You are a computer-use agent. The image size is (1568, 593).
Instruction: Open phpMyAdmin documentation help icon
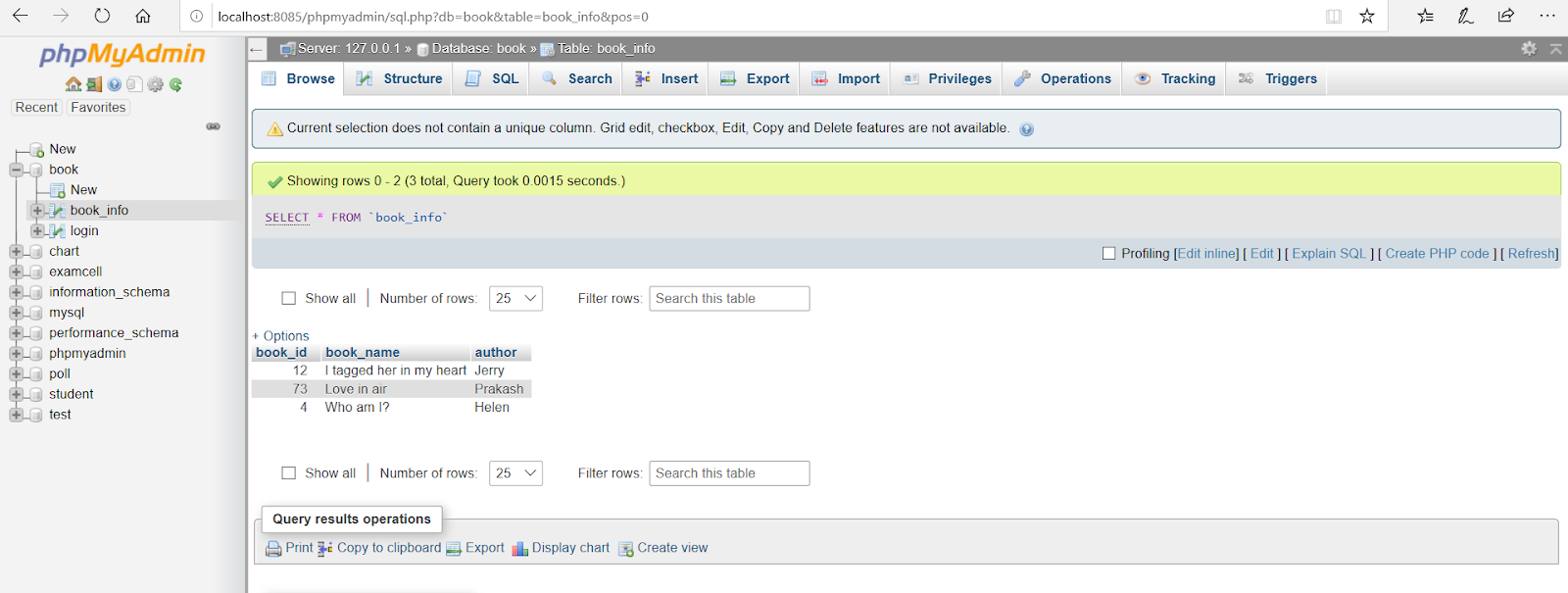click(115, 84)
